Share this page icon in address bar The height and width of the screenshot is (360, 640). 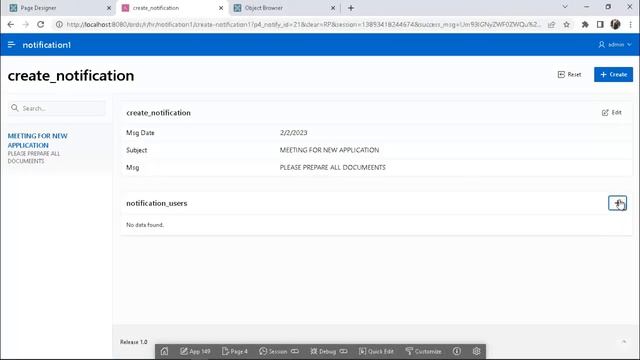[x=551, y=24]
